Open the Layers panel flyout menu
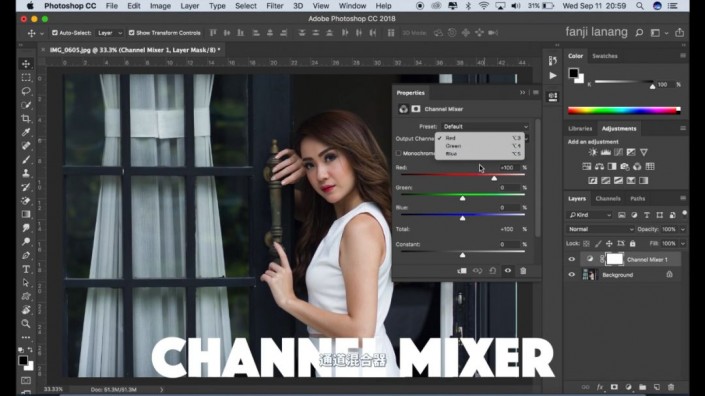The width and height of the screenshot is (705, 396). 683,198
